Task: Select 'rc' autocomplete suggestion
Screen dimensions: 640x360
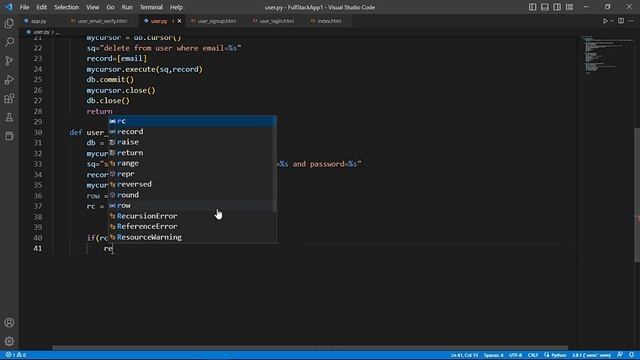Action: point(192,121)
